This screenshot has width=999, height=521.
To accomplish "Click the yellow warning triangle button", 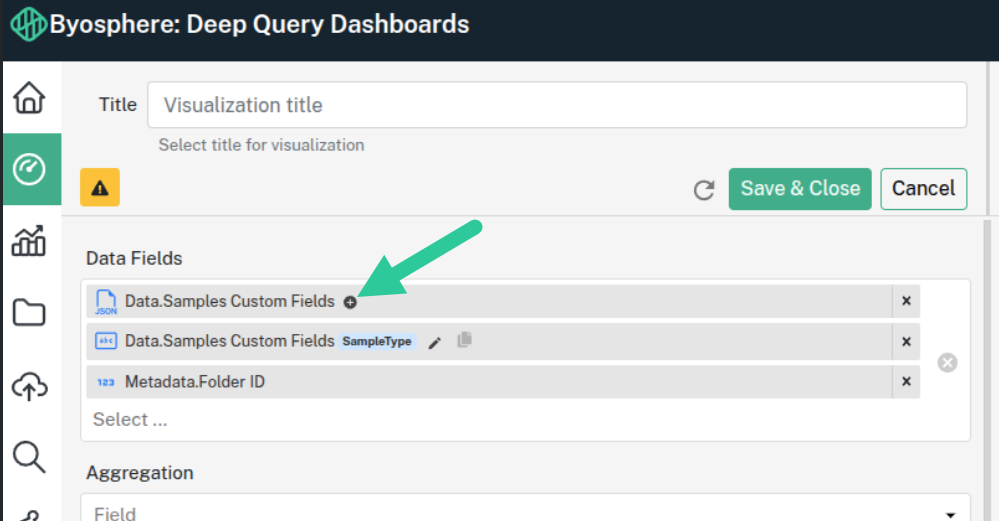I will point(100,187).
